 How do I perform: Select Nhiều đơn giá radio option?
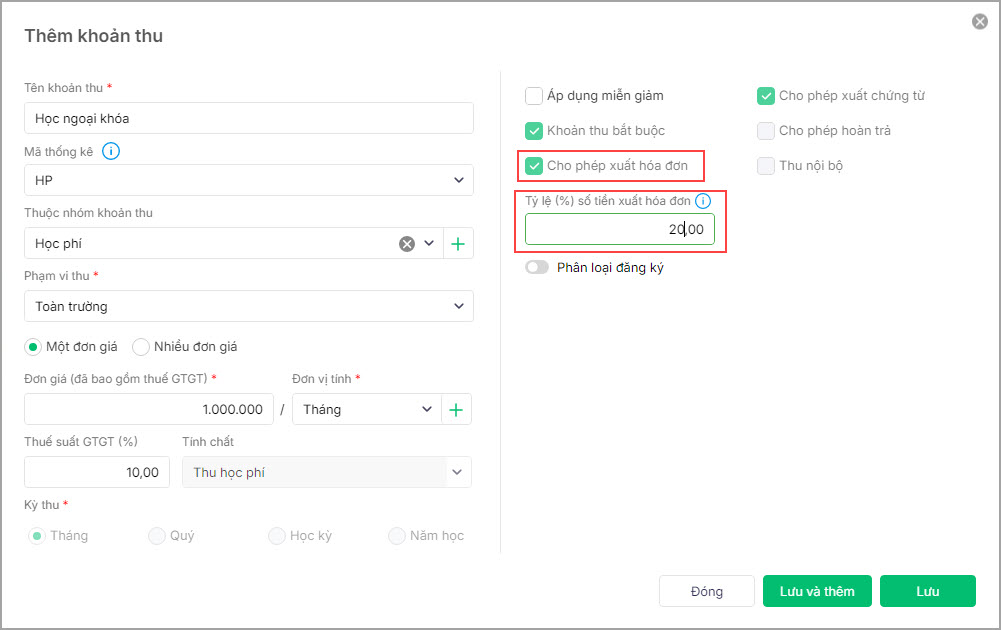141,347
